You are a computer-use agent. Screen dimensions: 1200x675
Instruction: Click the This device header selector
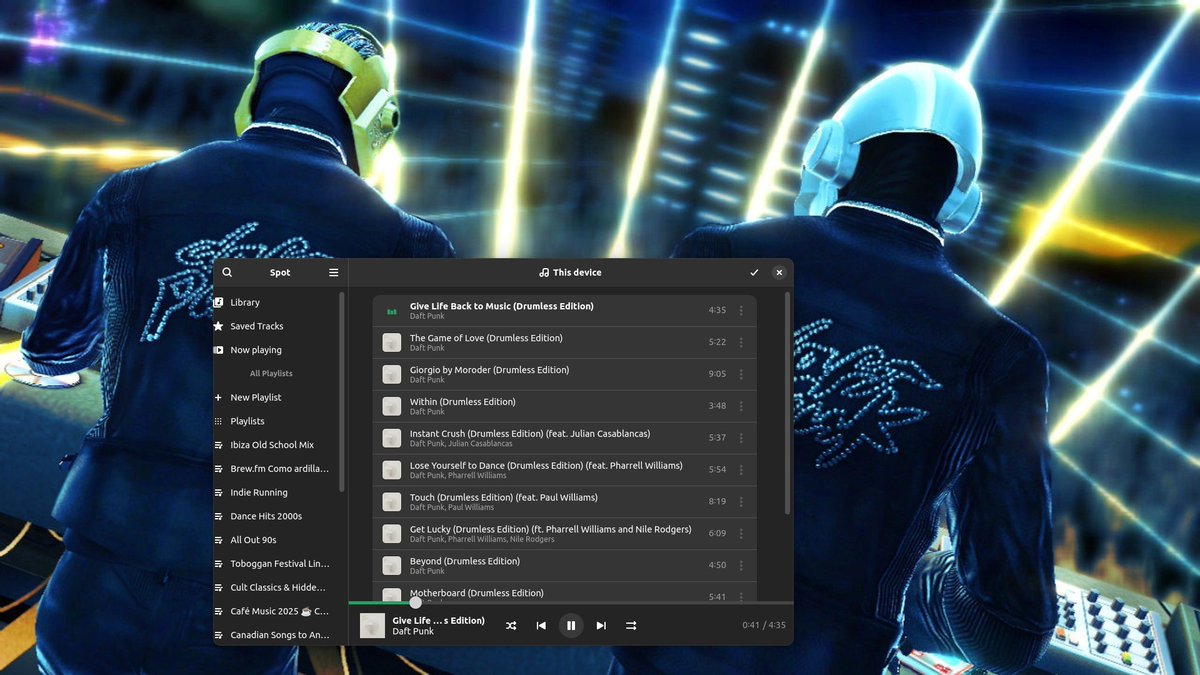[570, 272]
